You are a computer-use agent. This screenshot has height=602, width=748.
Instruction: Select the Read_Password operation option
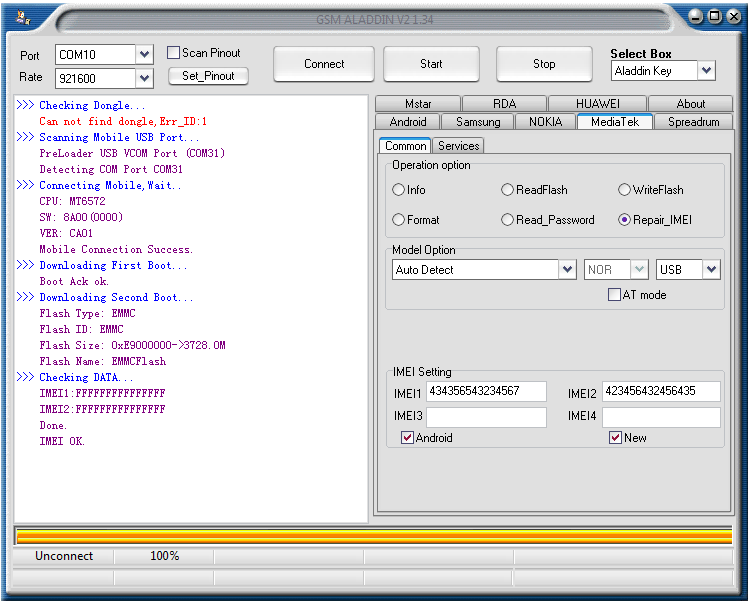click(x=507, y=220)
